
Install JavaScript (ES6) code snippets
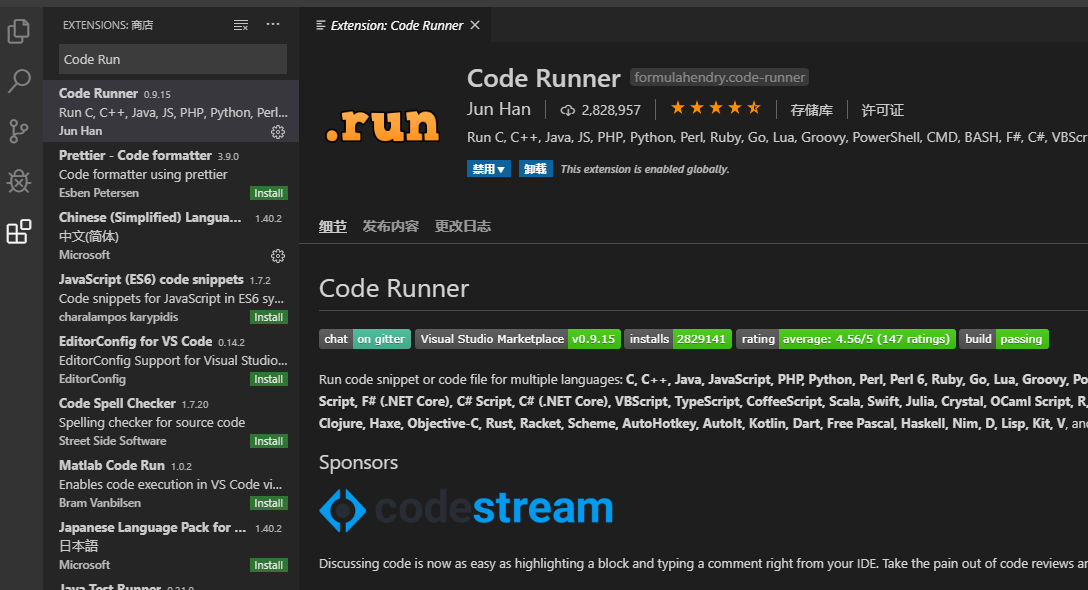click(269, 317)
